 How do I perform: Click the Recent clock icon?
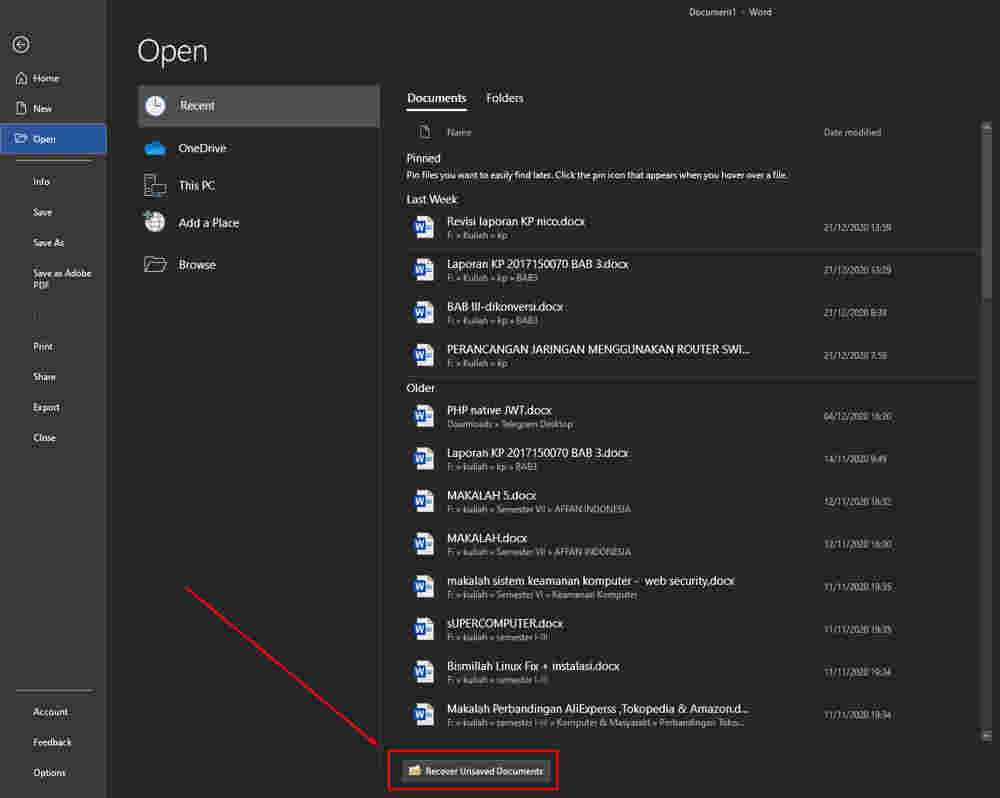(155, 106)
